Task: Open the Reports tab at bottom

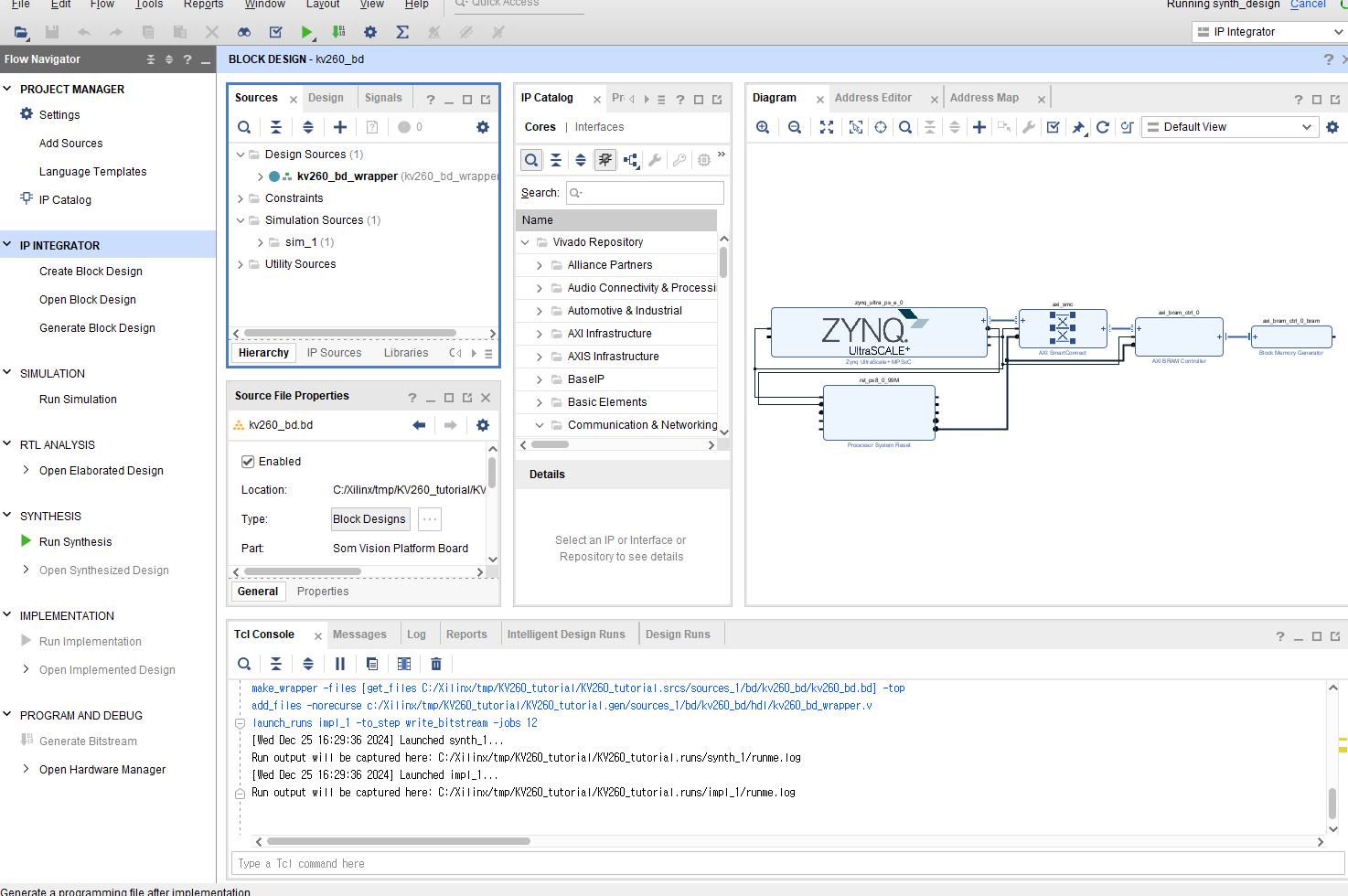Action: pyautogui.click(x=466, y=635)
